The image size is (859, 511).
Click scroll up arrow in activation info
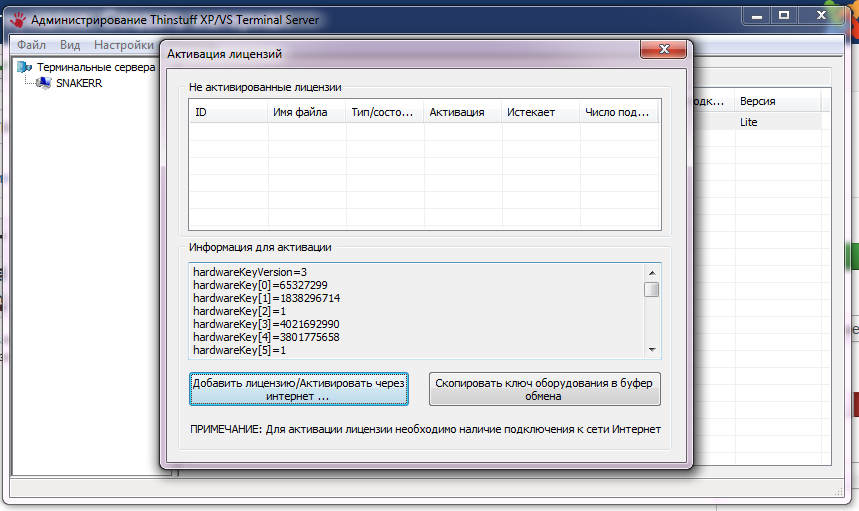(x=652, y=272)
